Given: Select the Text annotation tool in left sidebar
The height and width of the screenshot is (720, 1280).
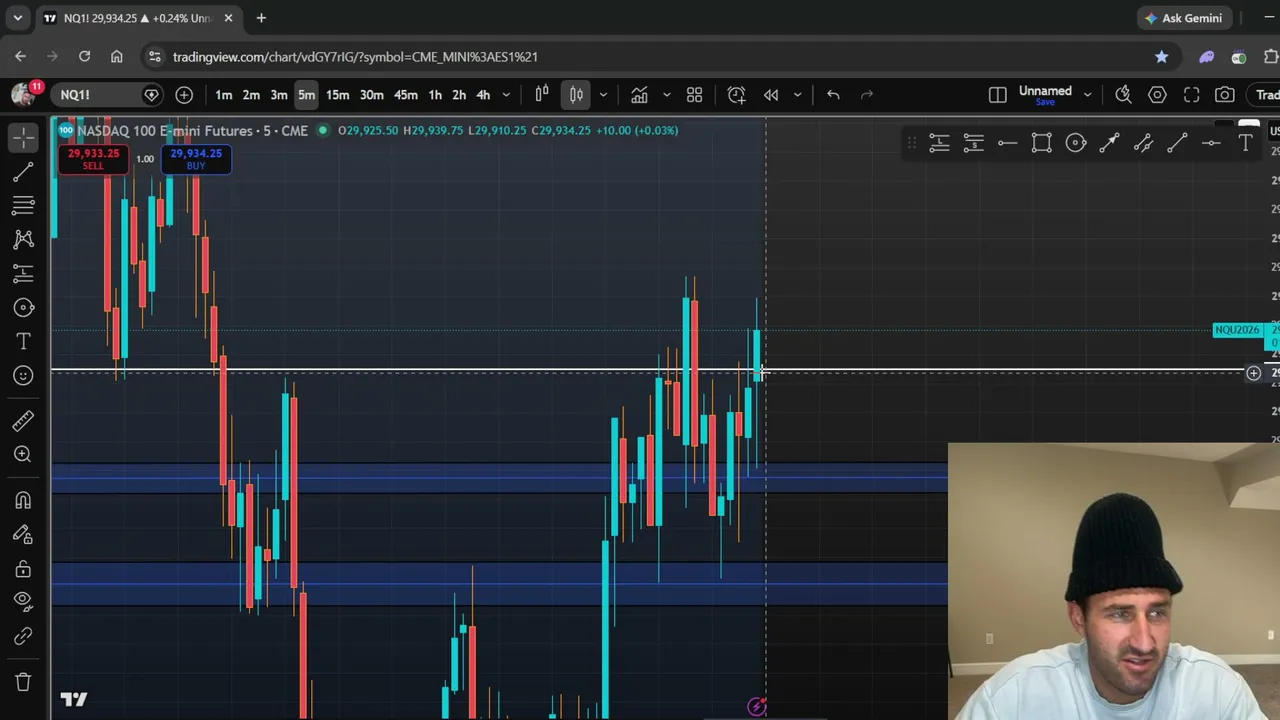Looking at the screenshot, I should tap(23, 341).
